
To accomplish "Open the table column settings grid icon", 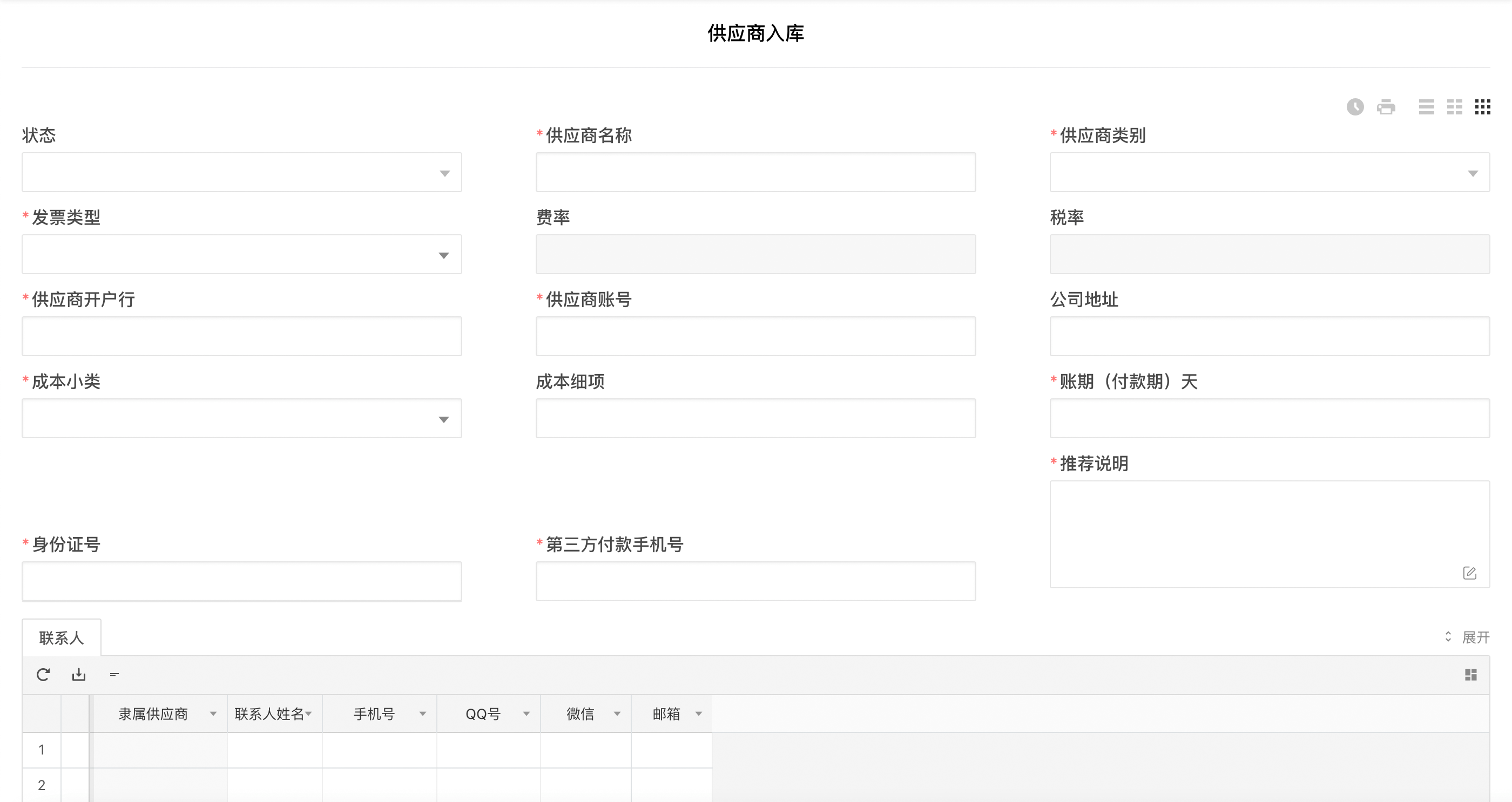I will click(x=1470, y=675).
